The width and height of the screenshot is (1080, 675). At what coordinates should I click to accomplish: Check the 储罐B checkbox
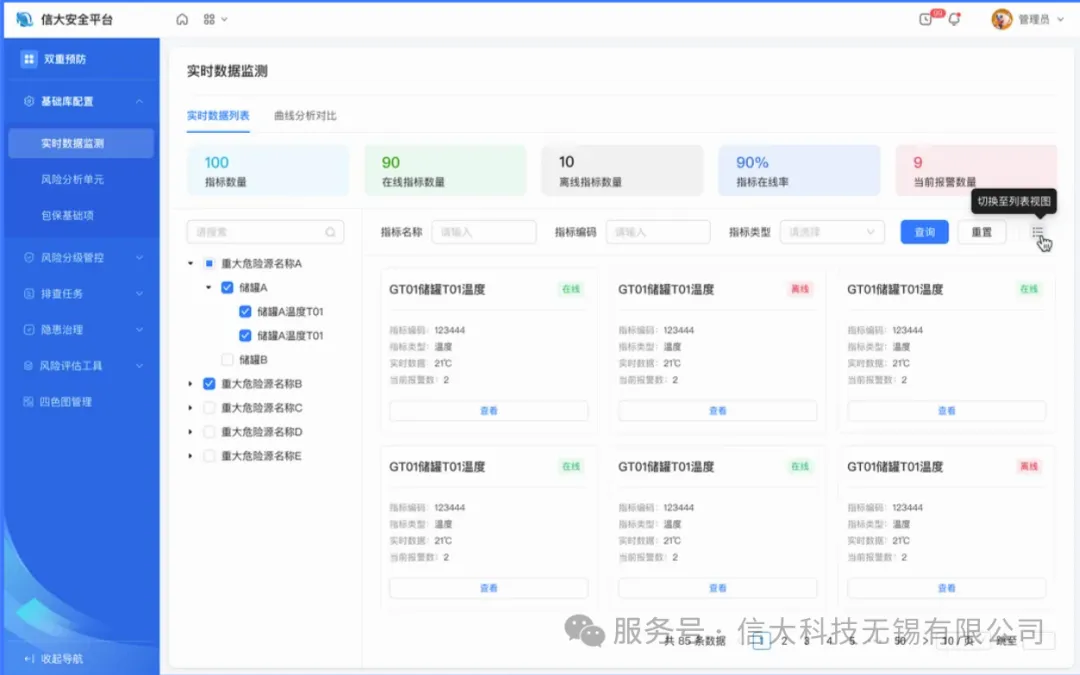coord(226,358)
